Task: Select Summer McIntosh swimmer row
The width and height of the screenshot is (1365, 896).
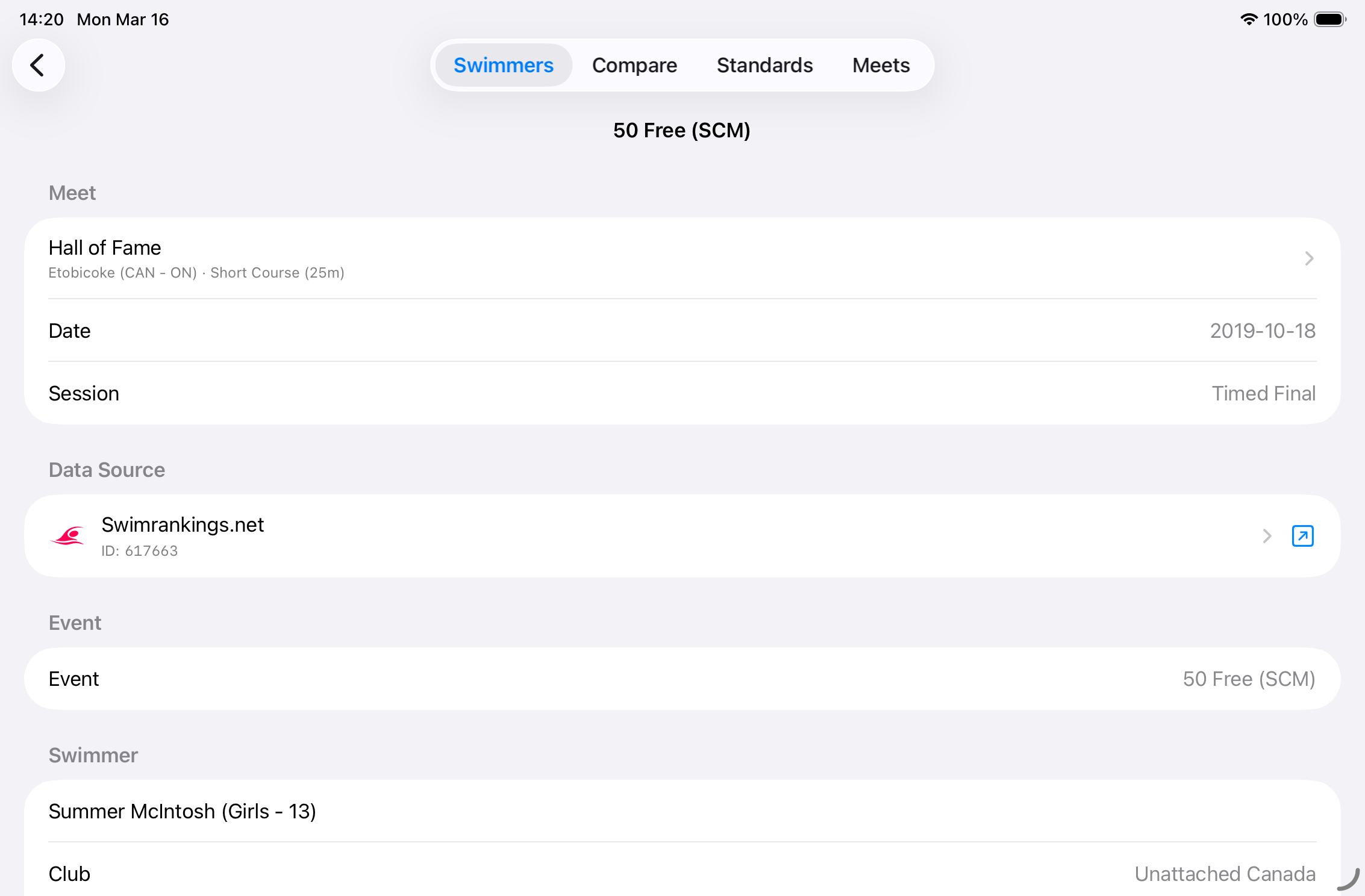Action: tap(682, 811)
